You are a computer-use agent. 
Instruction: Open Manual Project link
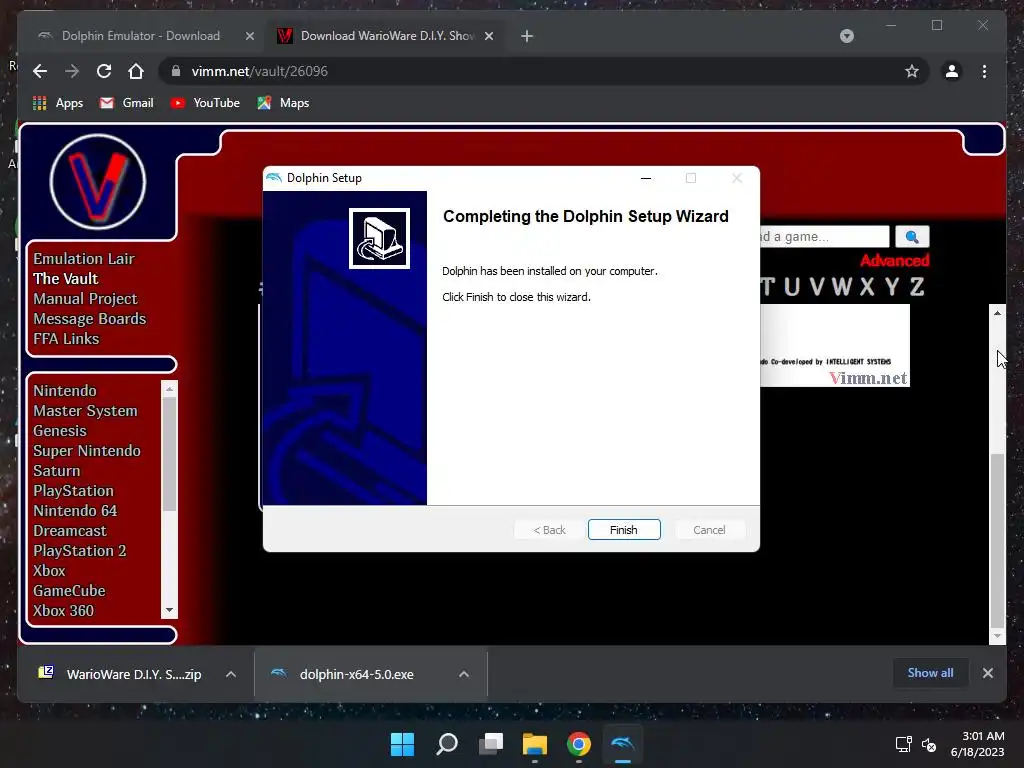(x=85, y=298)
